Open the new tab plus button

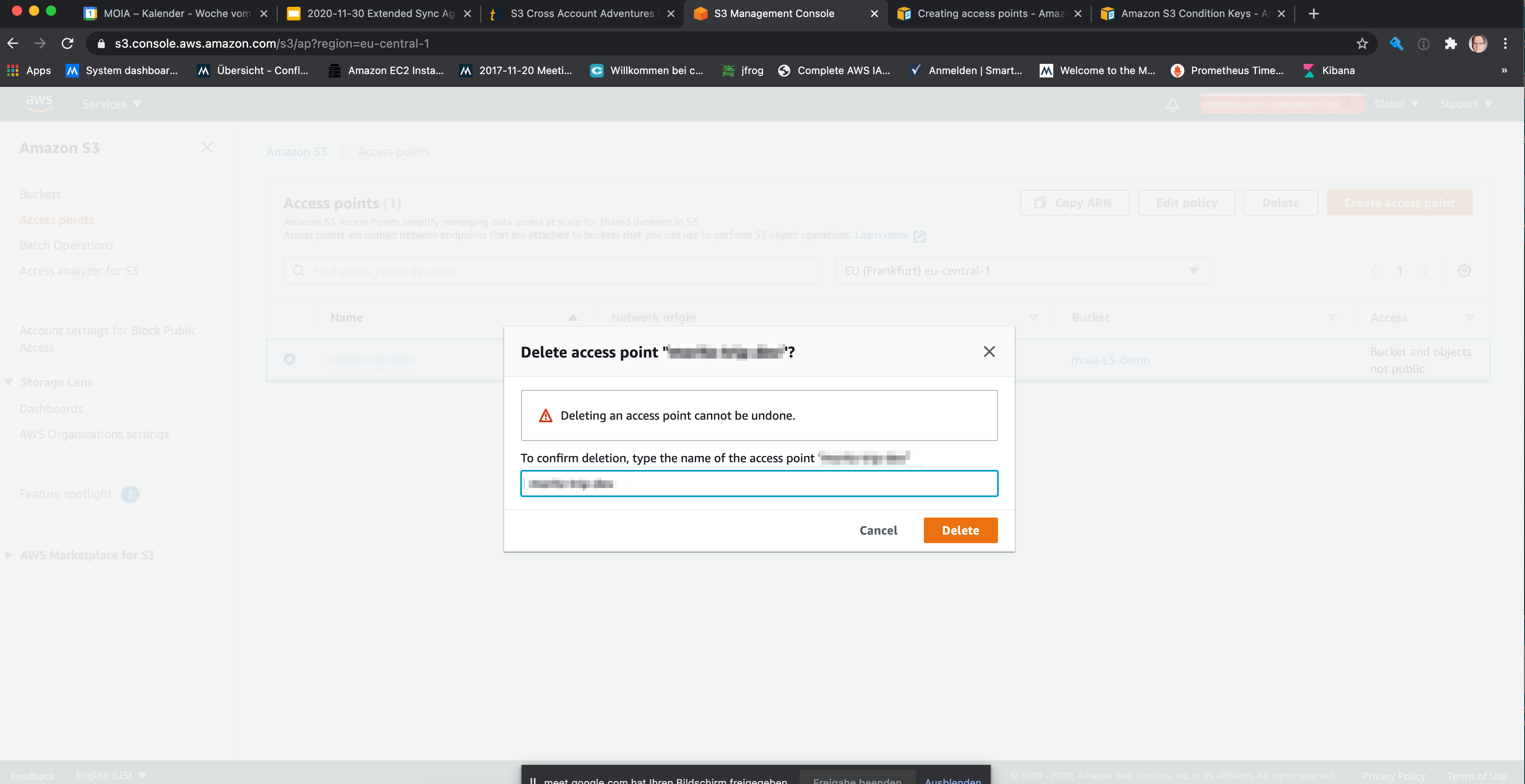(x=1313, y=14)
